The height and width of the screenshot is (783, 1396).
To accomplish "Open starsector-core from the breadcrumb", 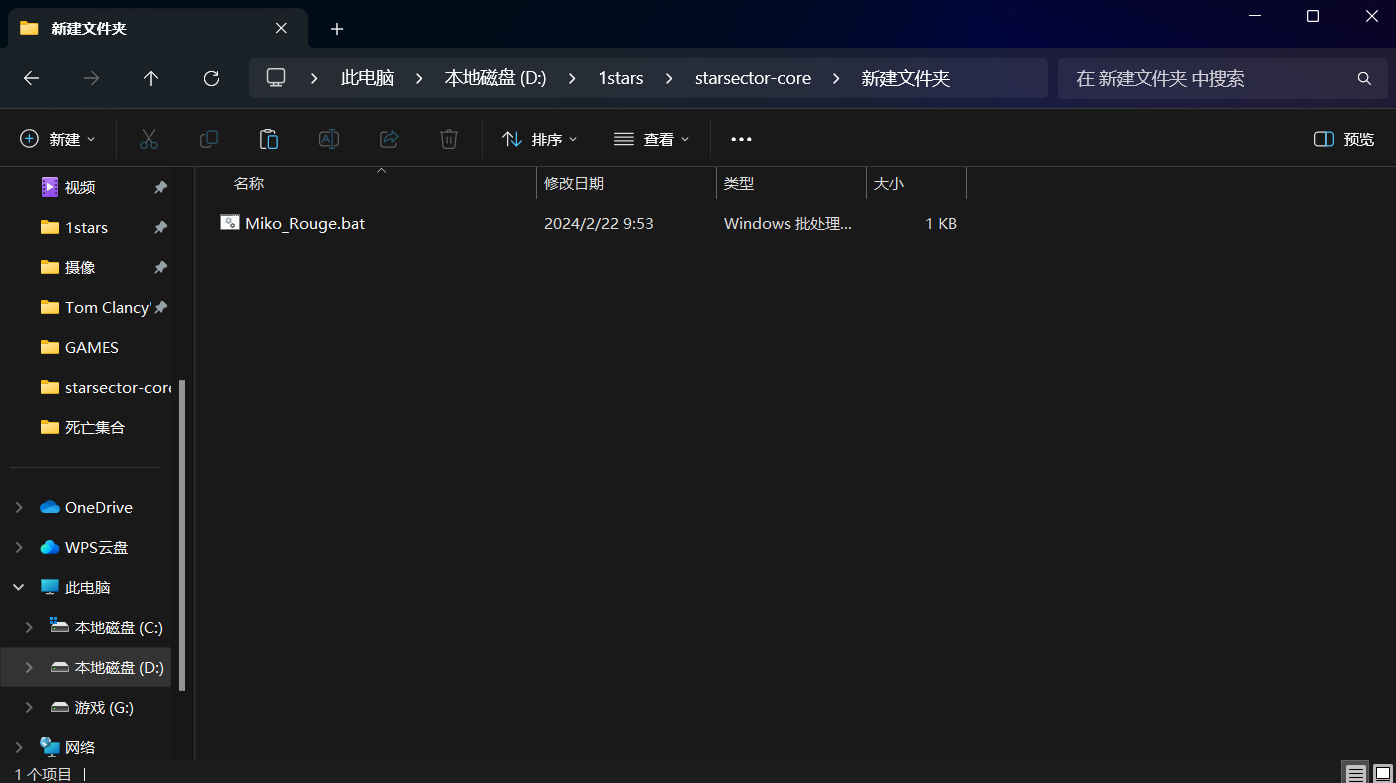I will pyautogui.click(x=753, y=78).
